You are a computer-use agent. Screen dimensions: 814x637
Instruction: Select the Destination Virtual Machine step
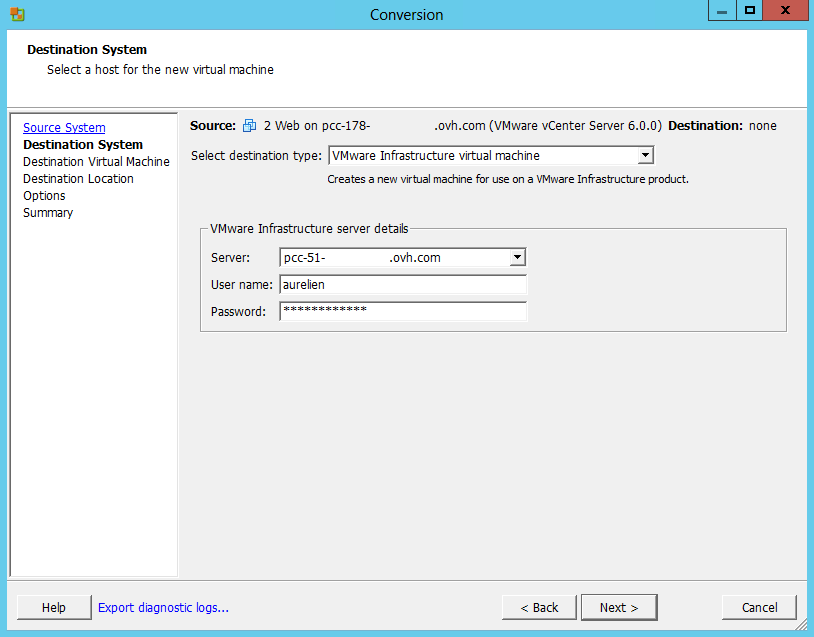[x=96, y=162]
